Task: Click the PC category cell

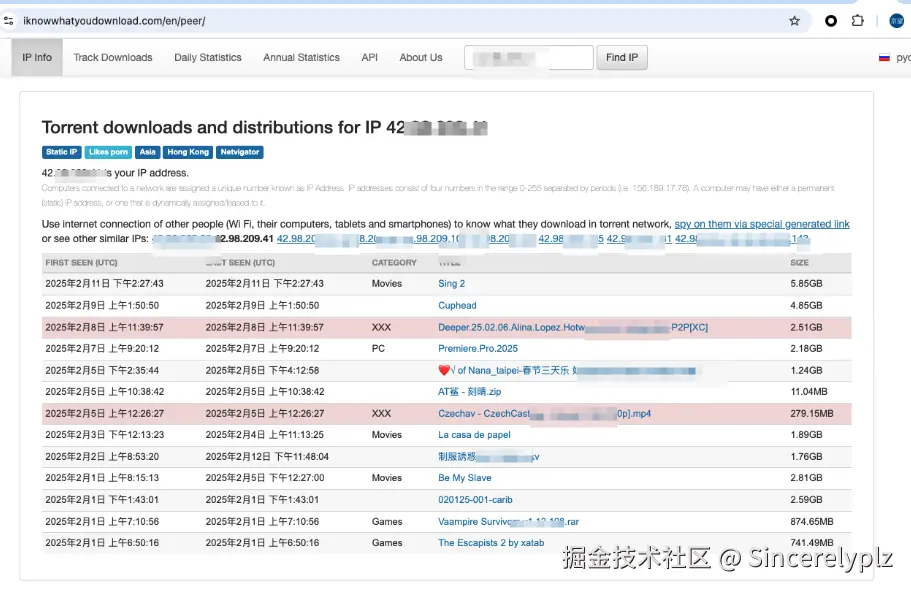Action: pyautogui.click(x=378, y=349)
